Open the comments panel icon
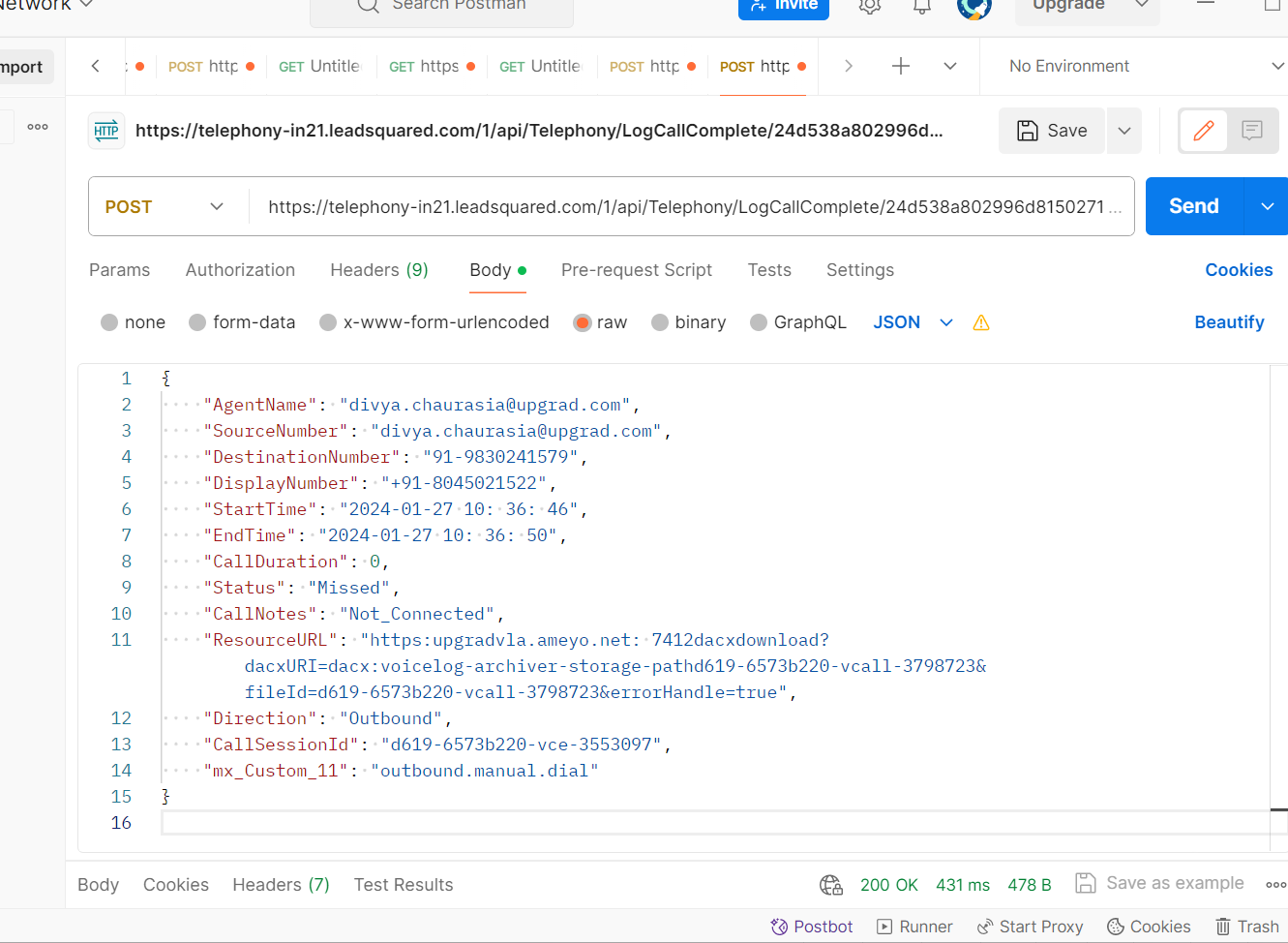The width and height of the screenshot is (1288, 943). (x=1252, y=131)
